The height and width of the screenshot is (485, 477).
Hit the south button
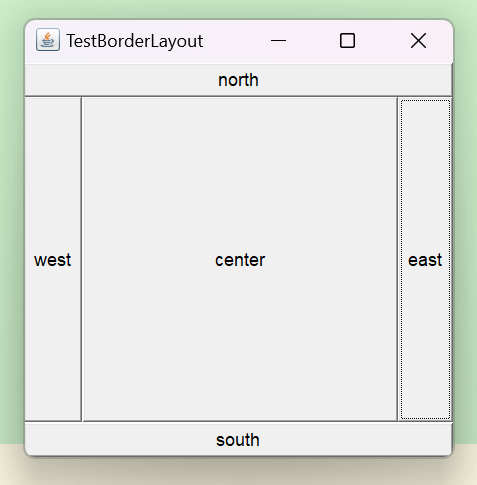pyautogui.click(x=238, y=439)
